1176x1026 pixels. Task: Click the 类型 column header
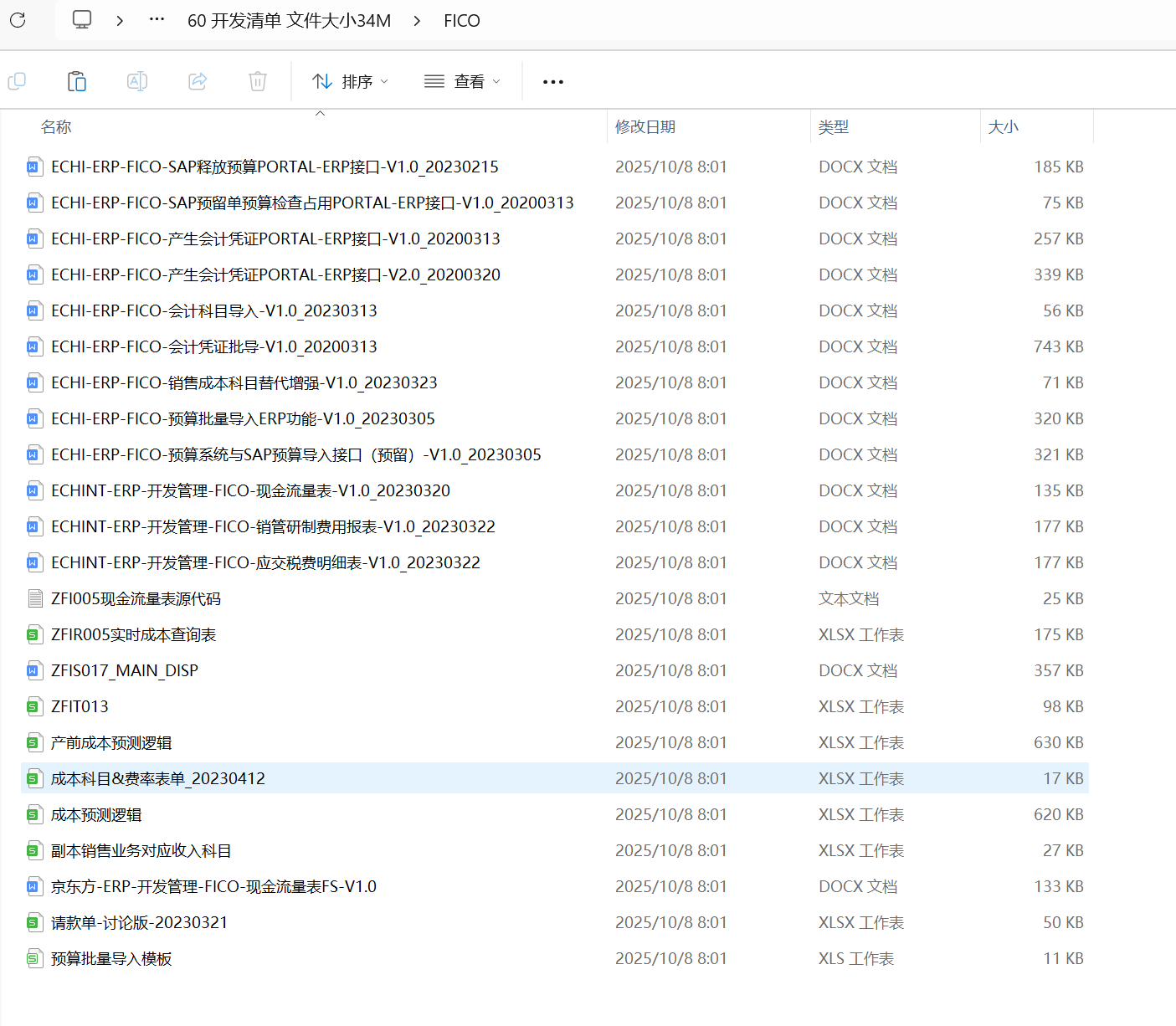pos(833,127)
